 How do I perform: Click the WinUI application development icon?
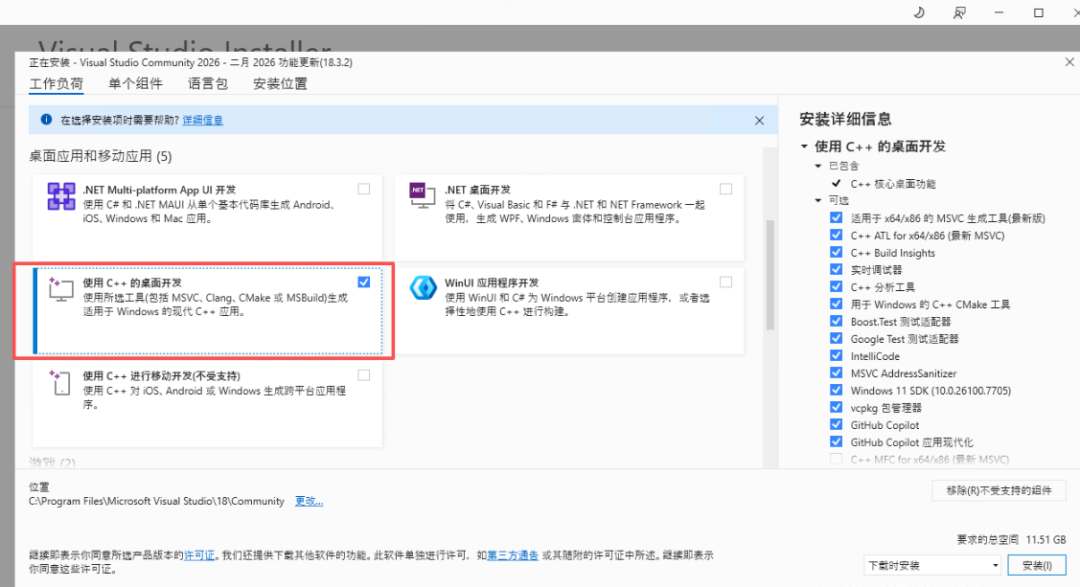point(423,288)
